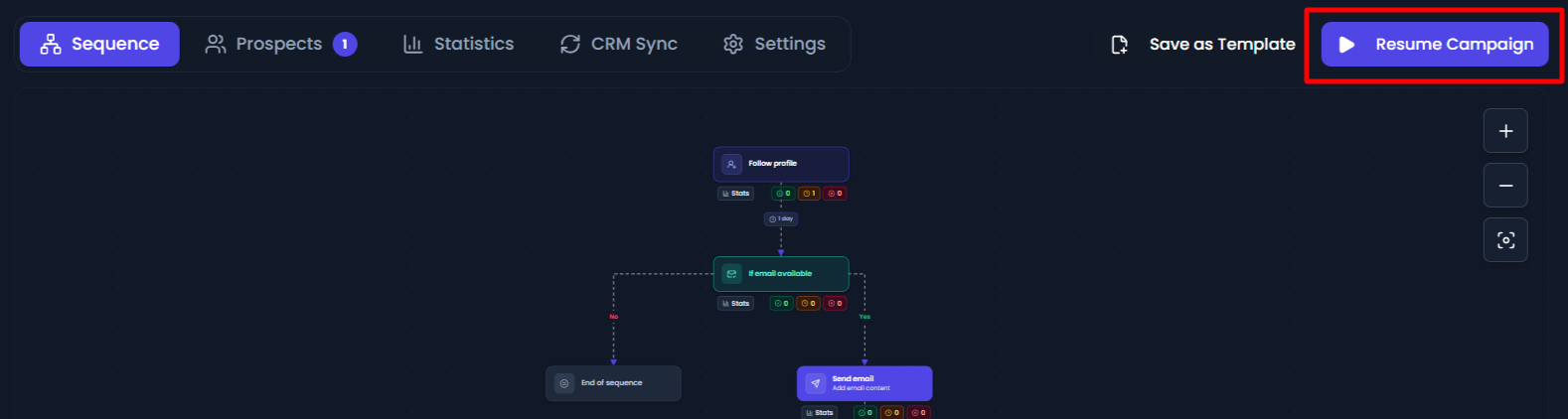Go to the CRM Sync tab
This screenshot has width=1568, height=419.
point(618,45)
